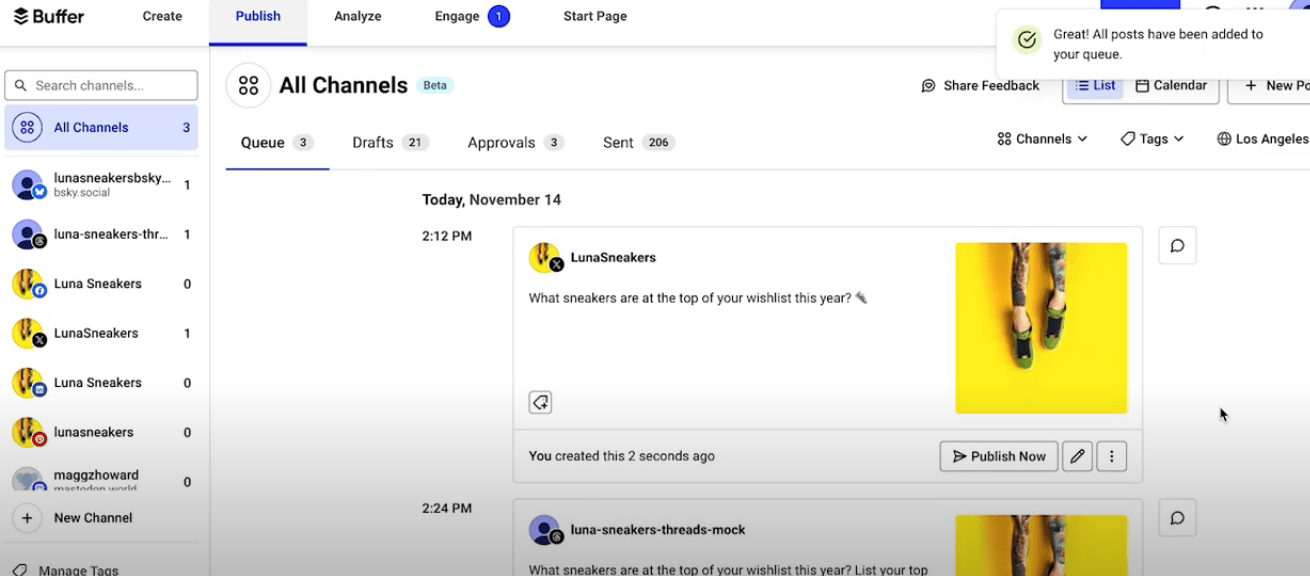Viewport: 1310px width, 576px height.
Task: Open comments on the 2:12 PM post
Action: click(x=1177, y=246)
